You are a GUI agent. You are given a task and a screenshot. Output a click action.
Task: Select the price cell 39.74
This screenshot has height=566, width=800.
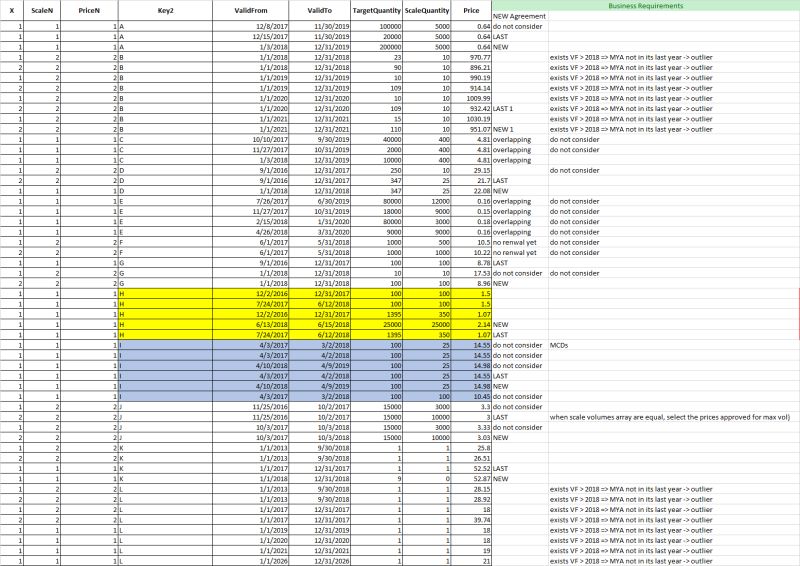click(471, 520)
